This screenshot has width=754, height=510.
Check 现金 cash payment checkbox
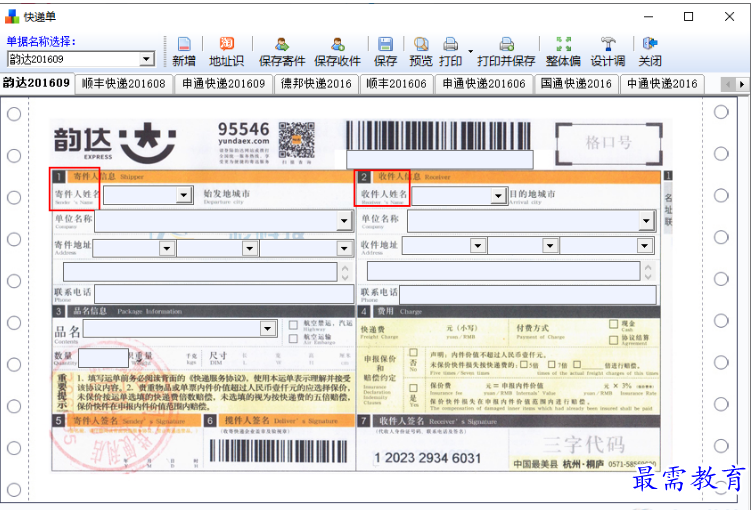tap(614, 324)
